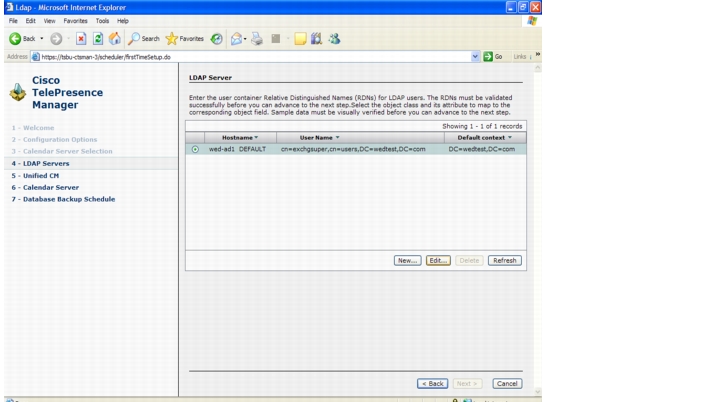Screen dimensions: 701x402
Task: Go to the Home page icon
Action: tap(115, 39)
